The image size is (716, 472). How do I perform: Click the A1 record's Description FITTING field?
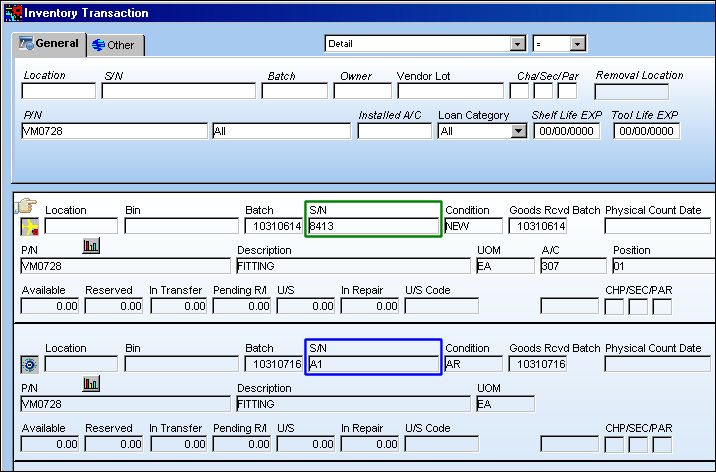(x=353, y=404)
